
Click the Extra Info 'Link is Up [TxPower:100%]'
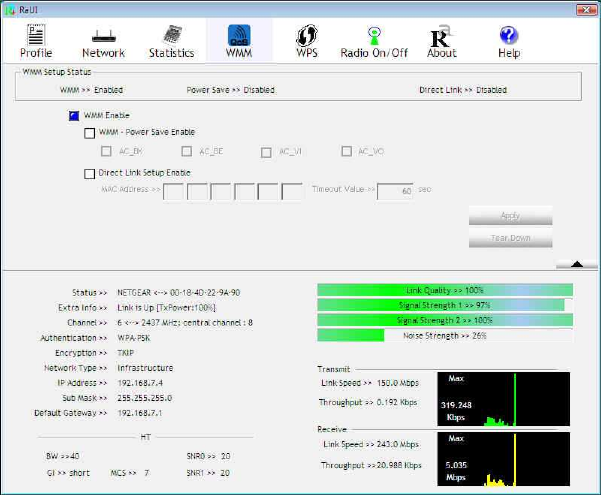166,308
